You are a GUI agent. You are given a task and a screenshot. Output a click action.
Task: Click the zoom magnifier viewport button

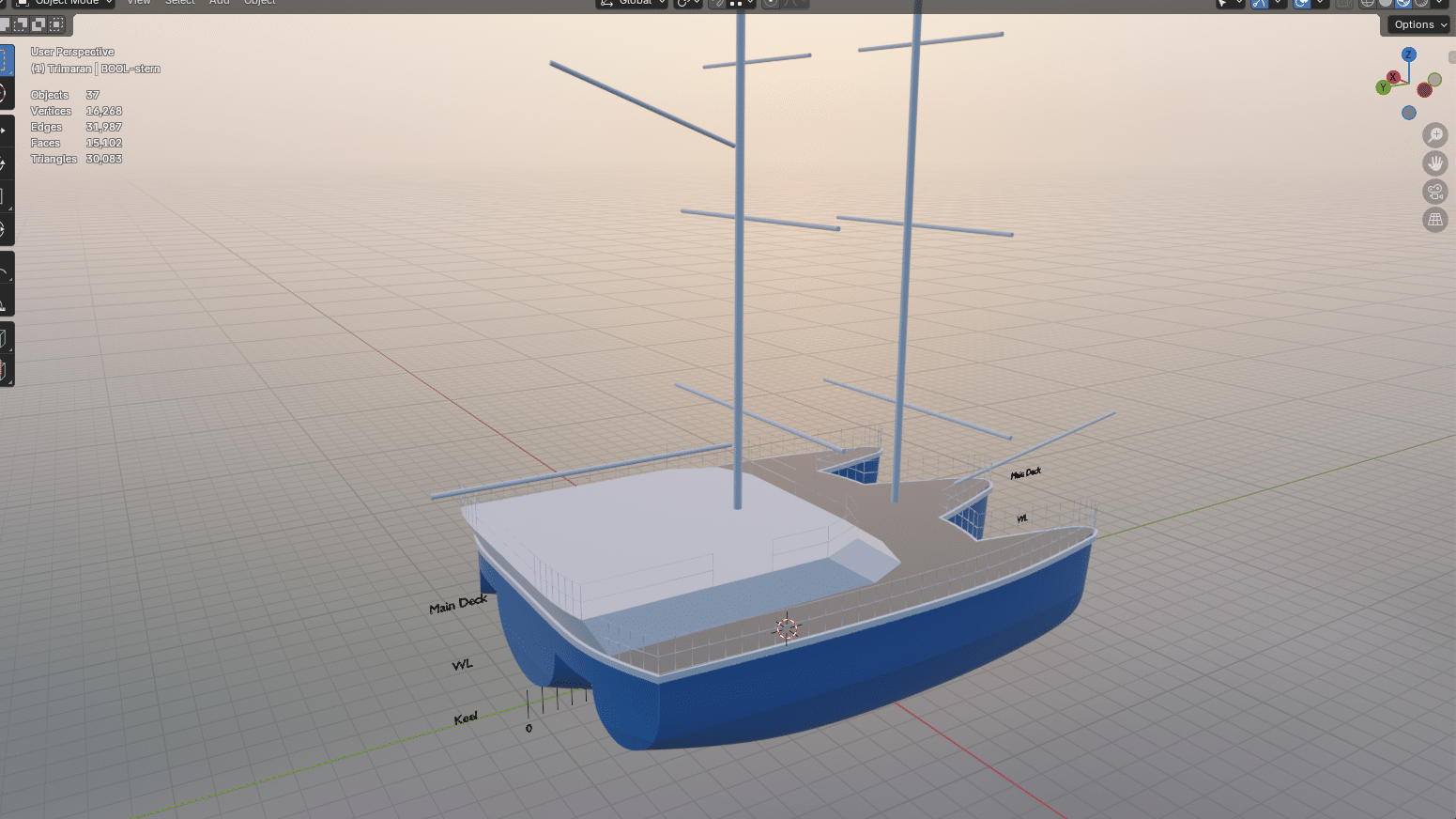[x=1434, y=135]
